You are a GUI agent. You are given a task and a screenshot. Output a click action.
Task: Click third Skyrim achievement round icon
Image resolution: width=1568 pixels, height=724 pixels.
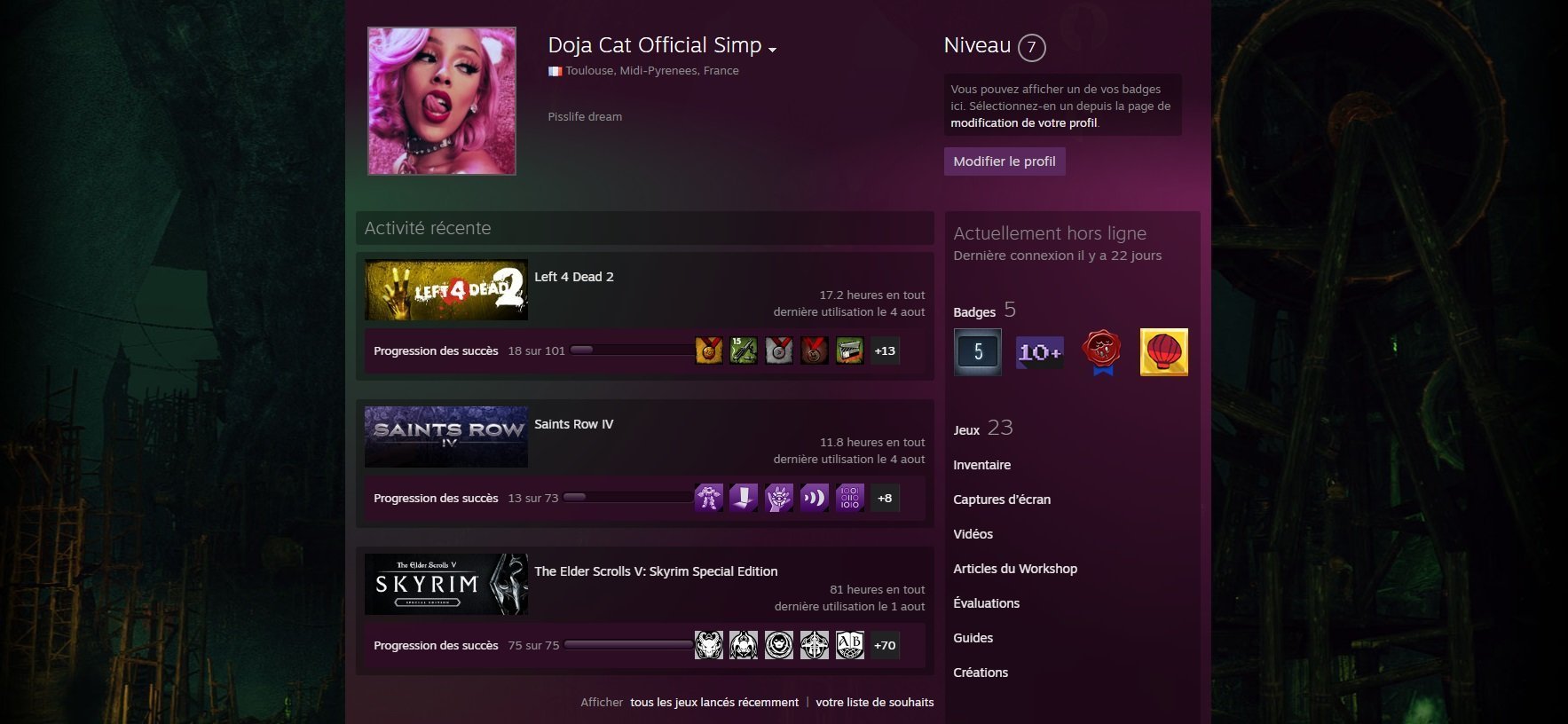779,645
